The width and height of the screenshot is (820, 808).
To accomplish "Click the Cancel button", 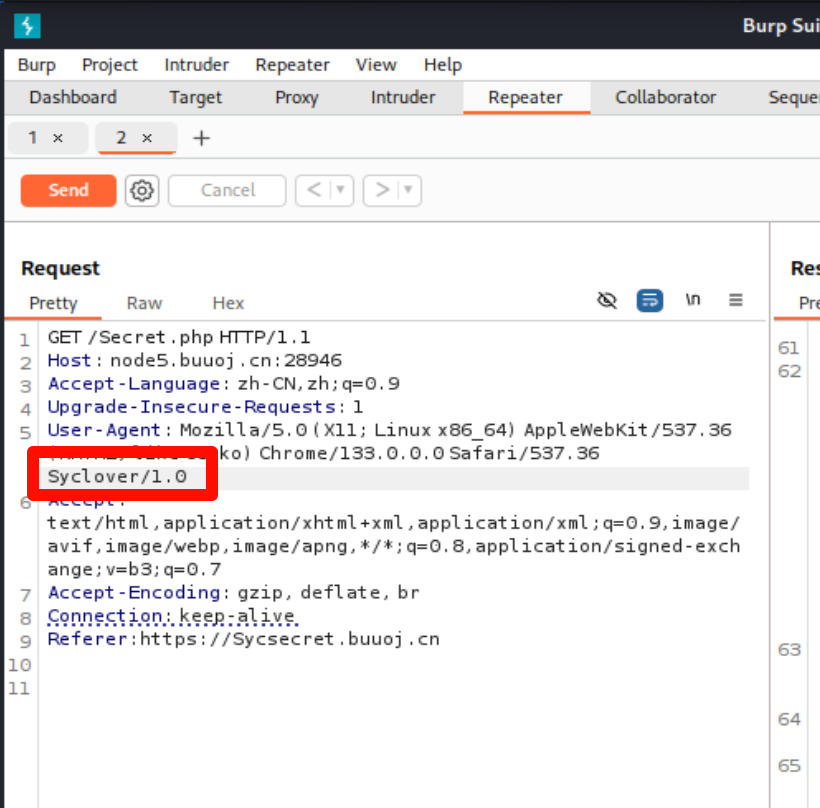I will [x=227, y=190].
